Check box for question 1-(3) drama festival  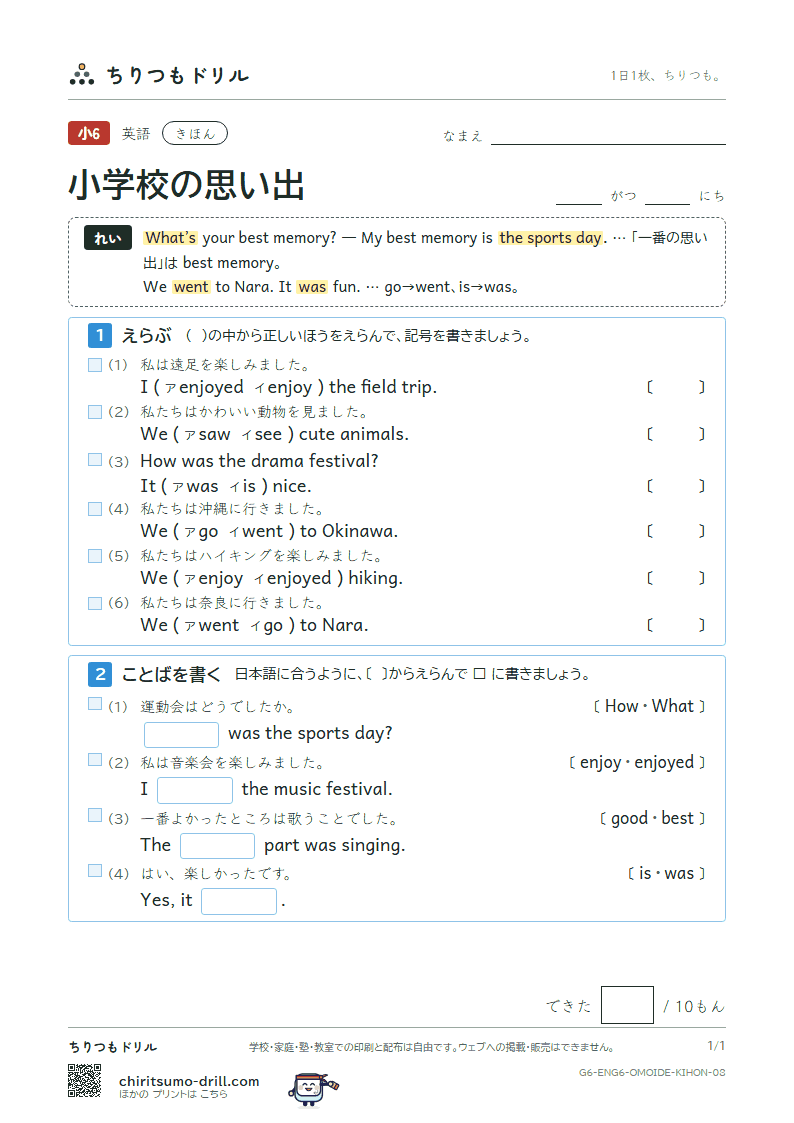coord(95,460)
